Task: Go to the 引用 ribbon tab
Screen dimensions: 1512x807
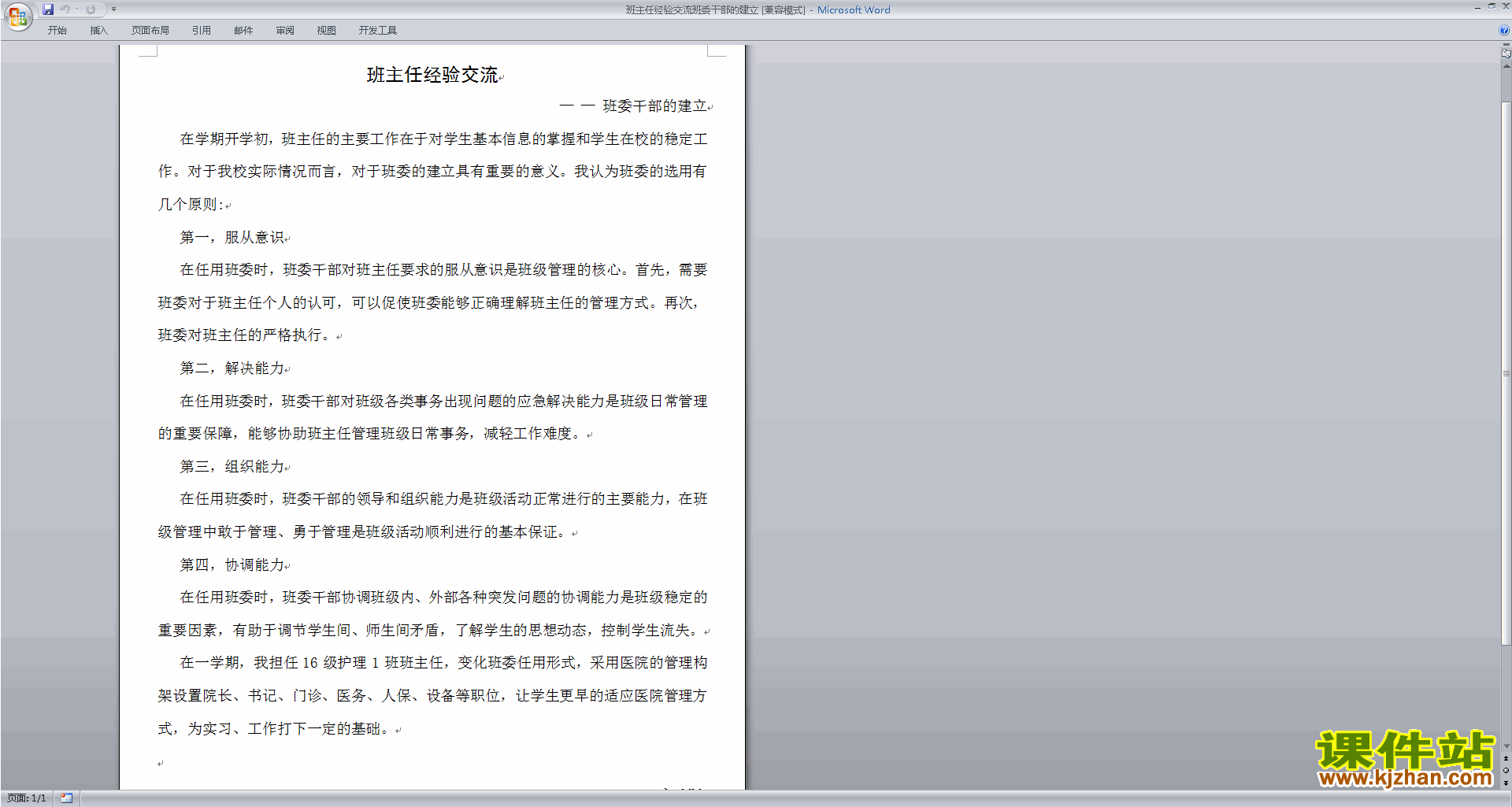Action: pos(201,31)
